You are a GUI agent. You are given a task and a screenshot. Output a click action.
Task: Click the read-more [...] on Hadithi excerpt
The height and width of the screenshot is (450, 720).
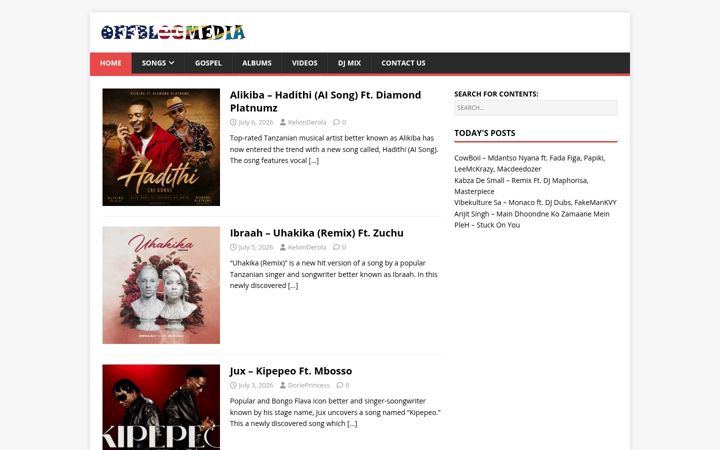314,160
